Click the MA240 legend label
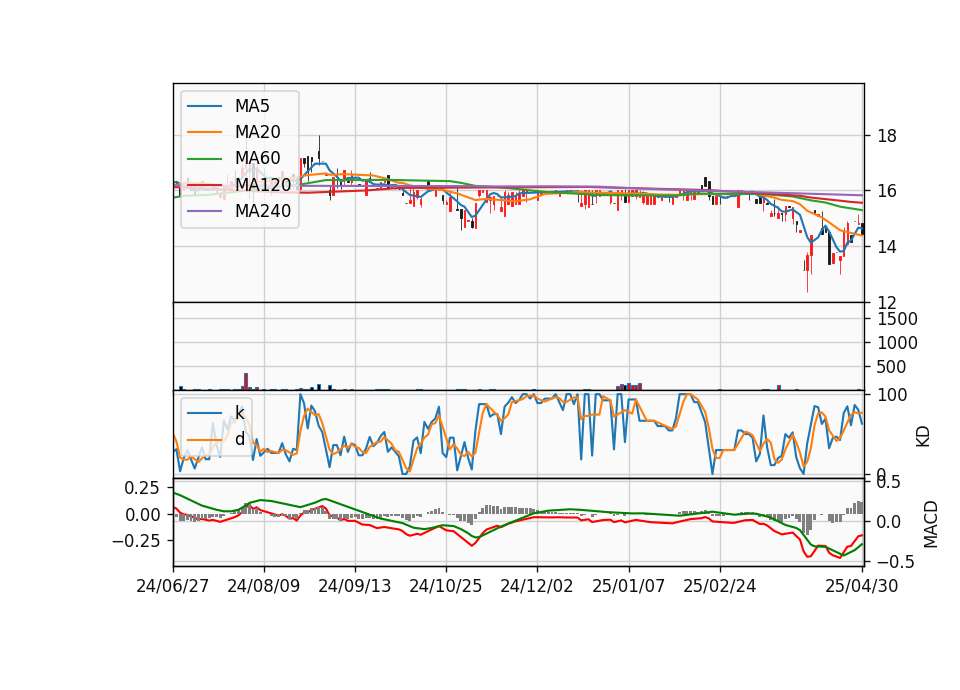The image size is (960, 690). pos(263,211)
